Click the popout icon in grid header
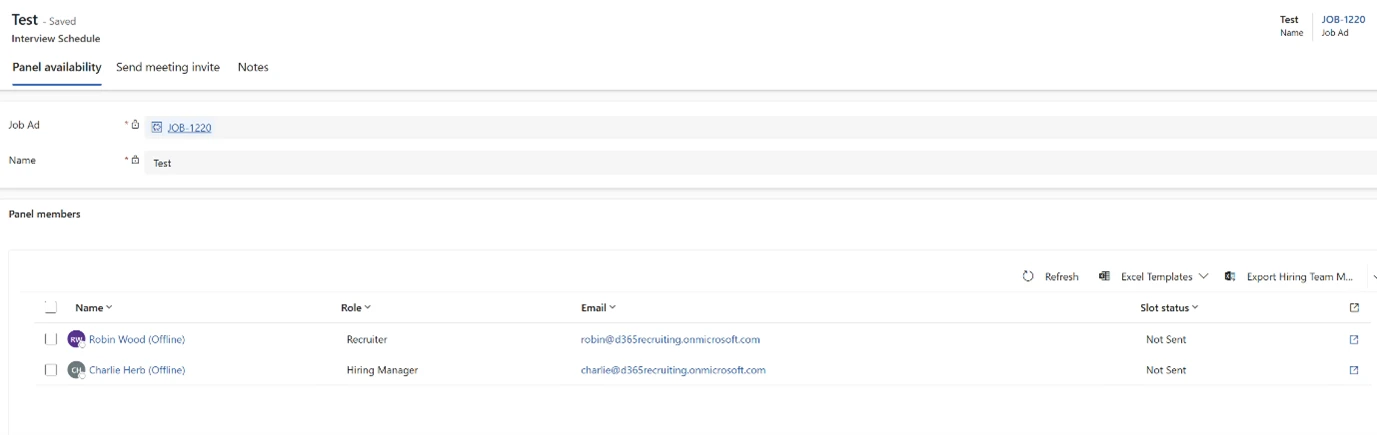This screenshot has width=1377, height=435. [1354, 308]
